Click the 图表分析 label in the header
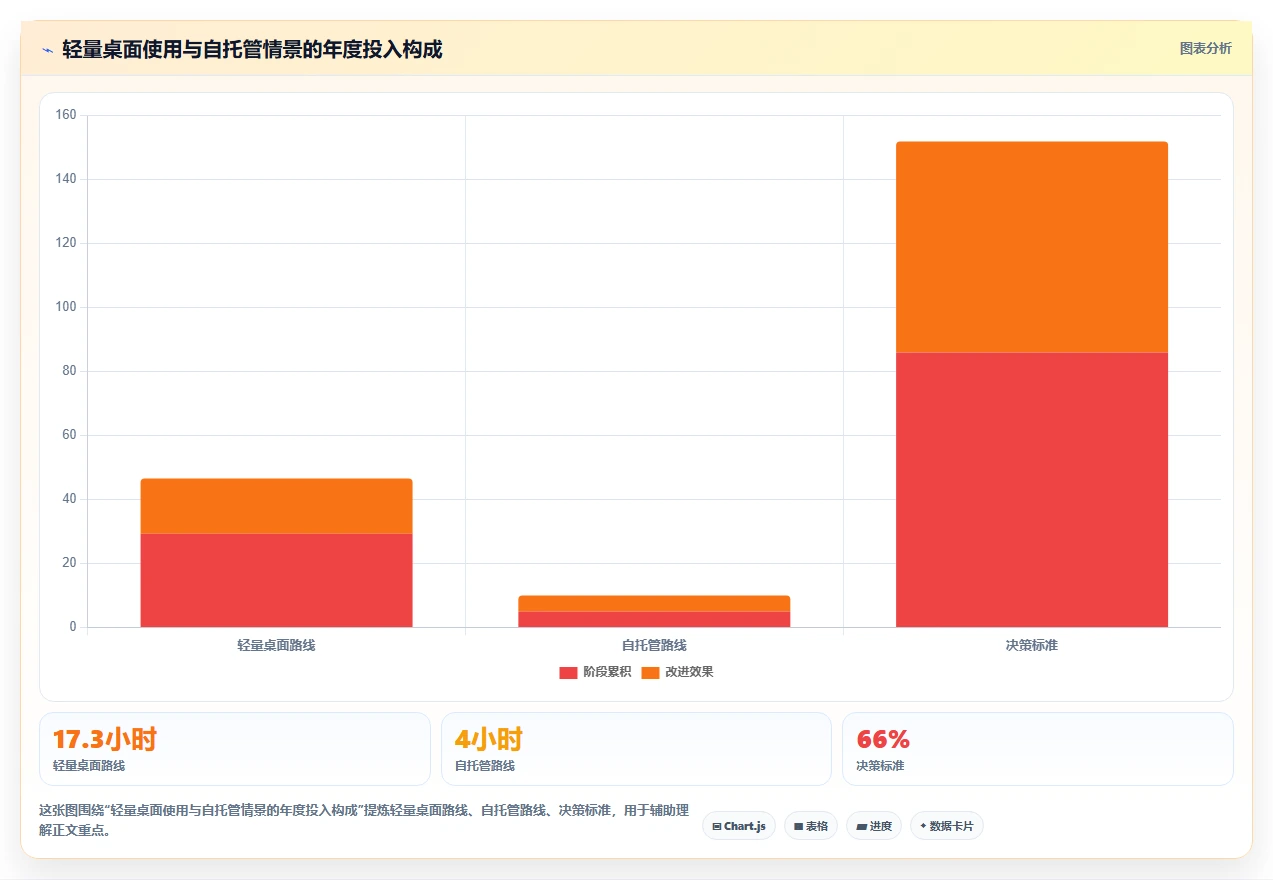1273x880 pixels. point(1205,48)
